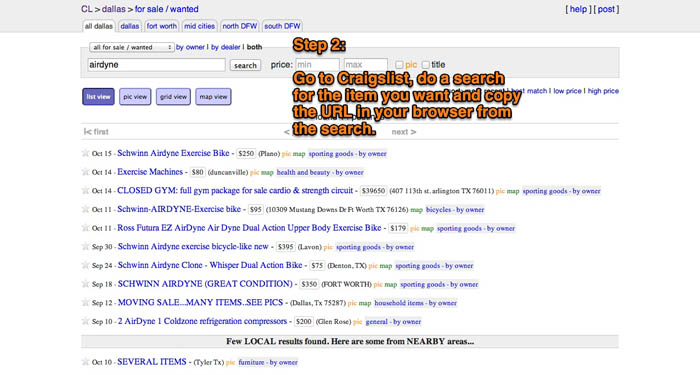Image resolution: width=700 pixels, height=375 pixels.
Task: Click the search button
Action: click(246, 65)
